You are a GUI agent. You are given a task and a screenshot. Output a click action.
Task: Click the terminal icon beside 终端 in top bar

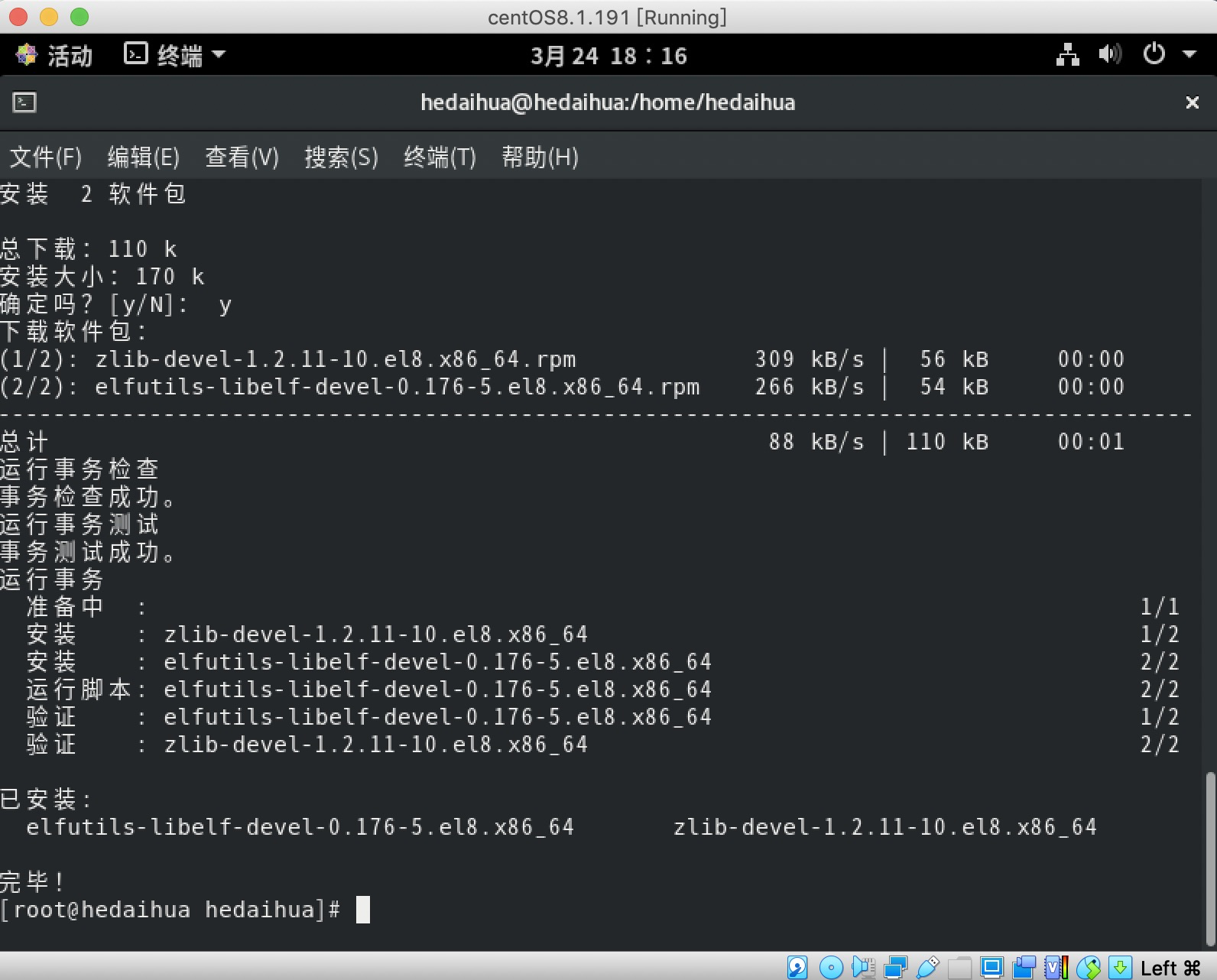pos(135,54)
